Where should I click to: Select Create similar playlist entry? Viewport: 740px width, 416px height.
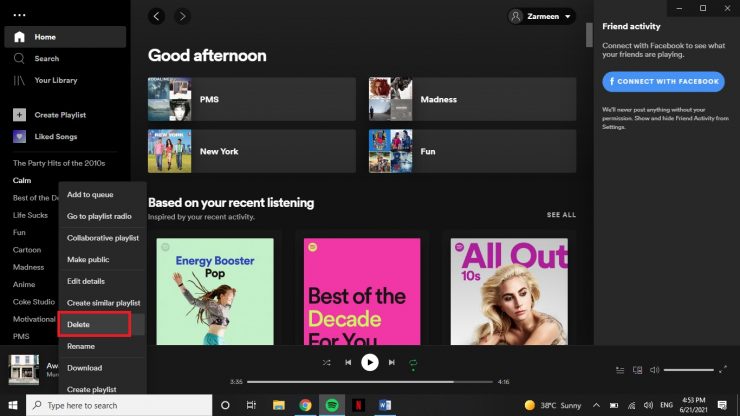[102, 303]
